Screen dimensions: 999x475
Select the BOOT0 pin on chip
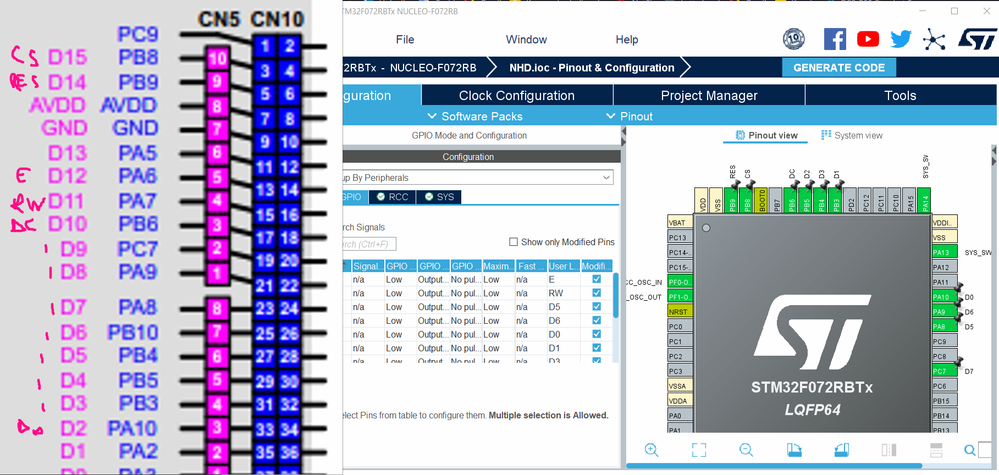click(761, 202)
